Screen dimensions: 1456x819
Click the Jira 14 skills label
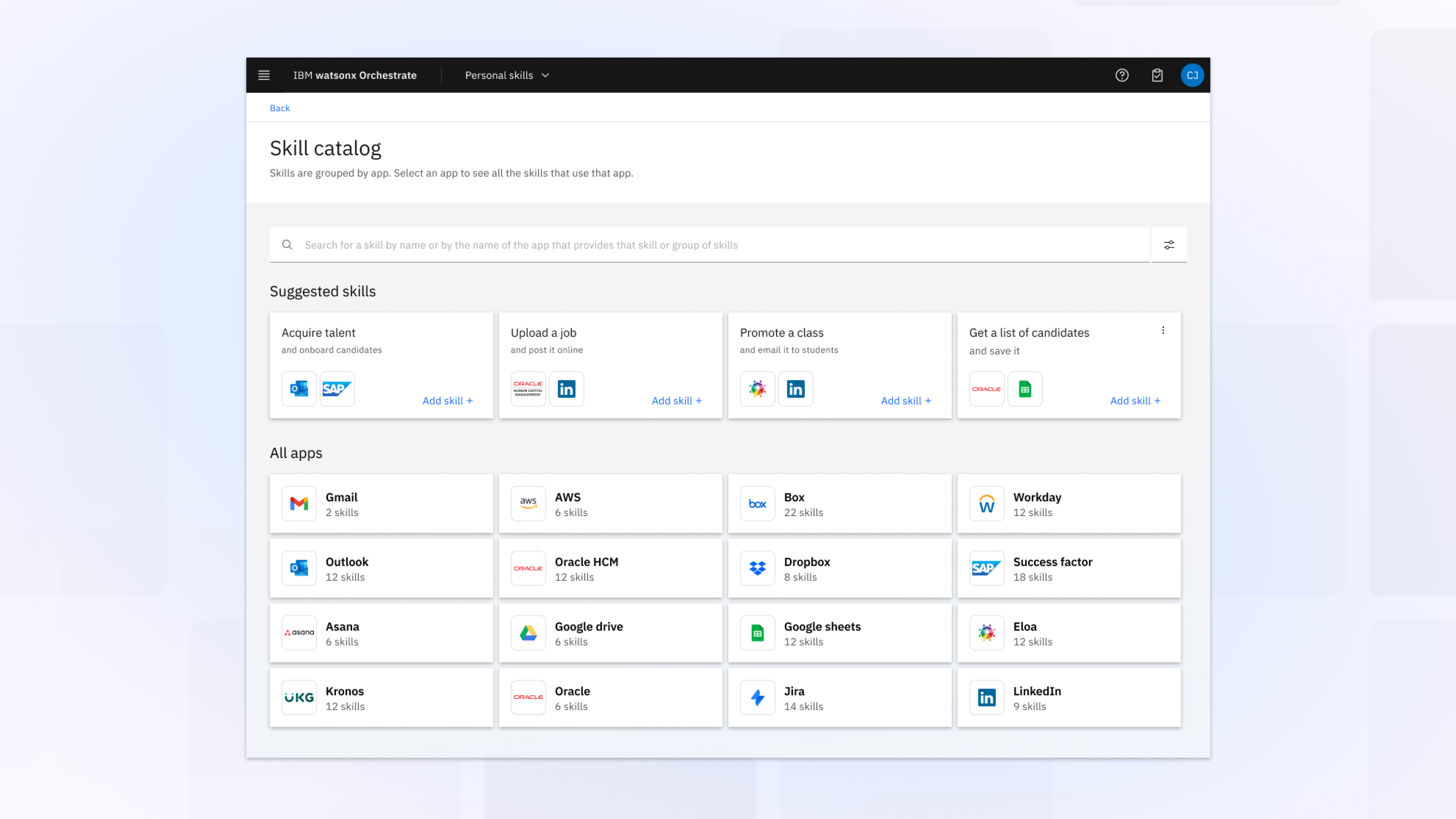(x=803, y=706)
